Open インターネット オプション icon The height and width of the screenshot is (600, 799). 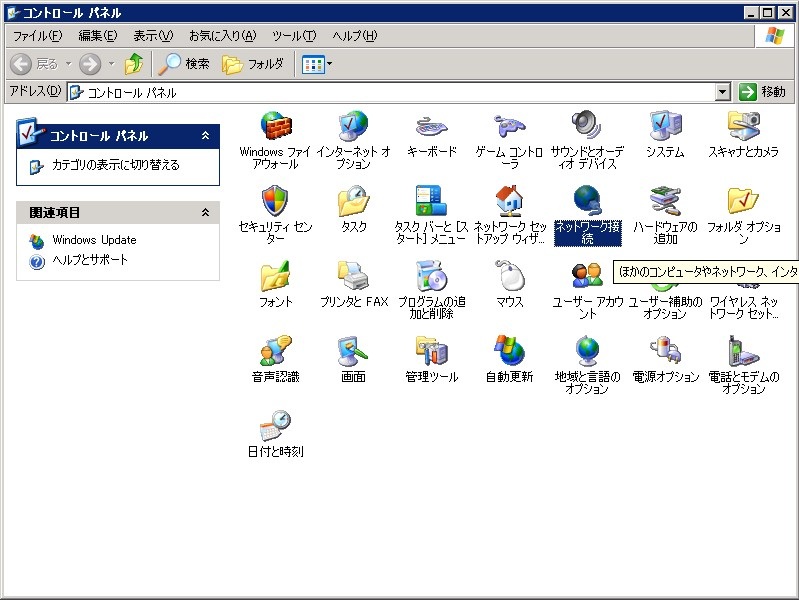tap(353, 125)
